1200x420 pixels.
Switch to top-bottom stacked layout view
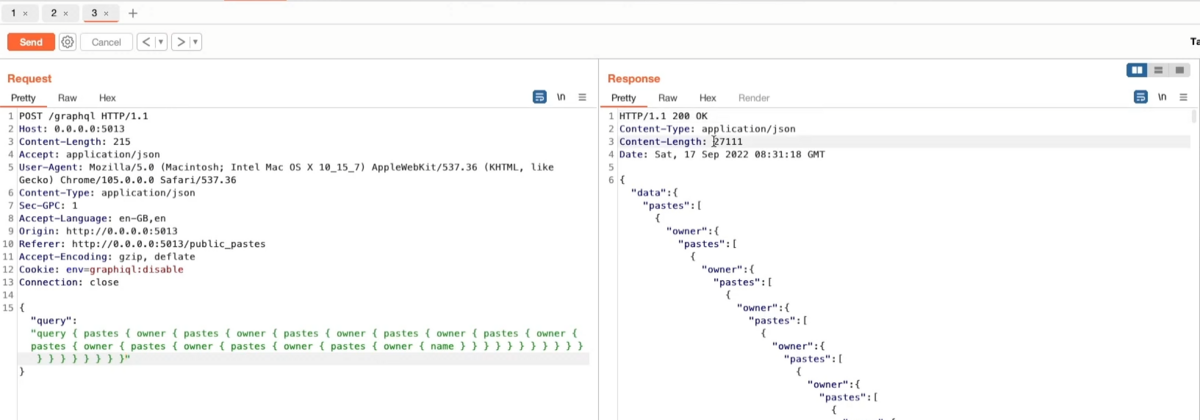pos(1158,70)
